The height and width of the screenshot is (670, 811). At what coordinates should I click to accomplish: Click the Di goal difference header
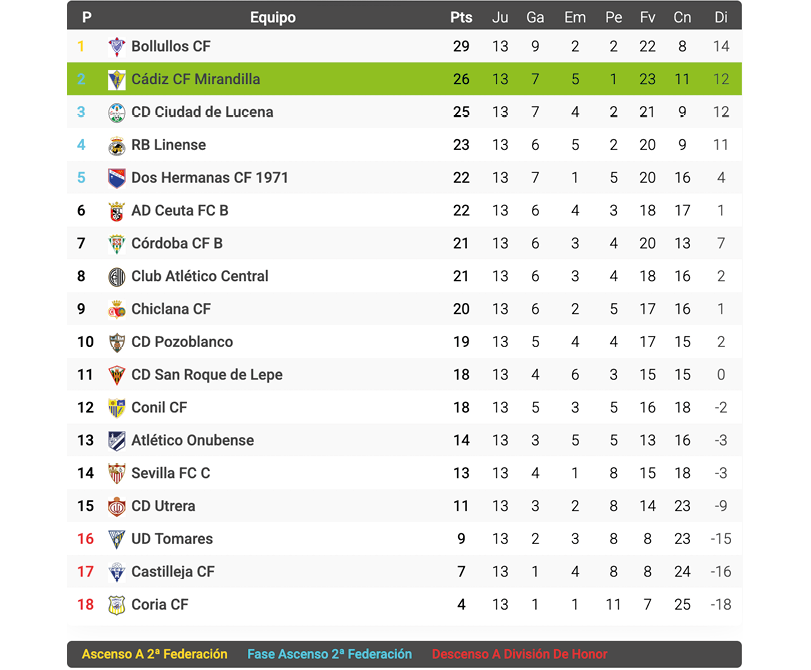coord(721,17)
